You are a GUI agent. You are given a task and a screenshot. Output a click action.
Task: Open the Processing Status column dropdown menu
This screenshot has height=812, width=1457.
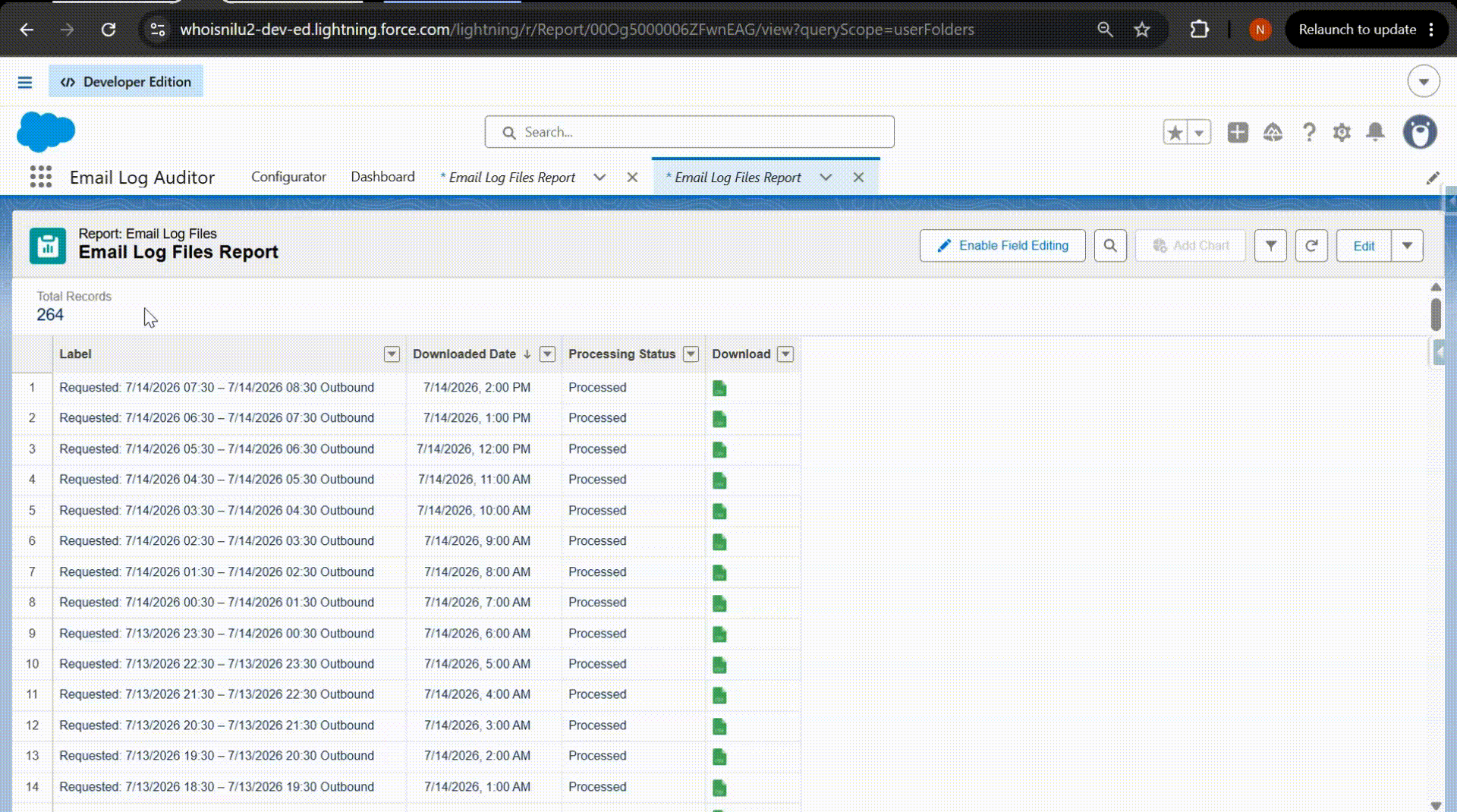pyautogui.click(x=691, y=354)
